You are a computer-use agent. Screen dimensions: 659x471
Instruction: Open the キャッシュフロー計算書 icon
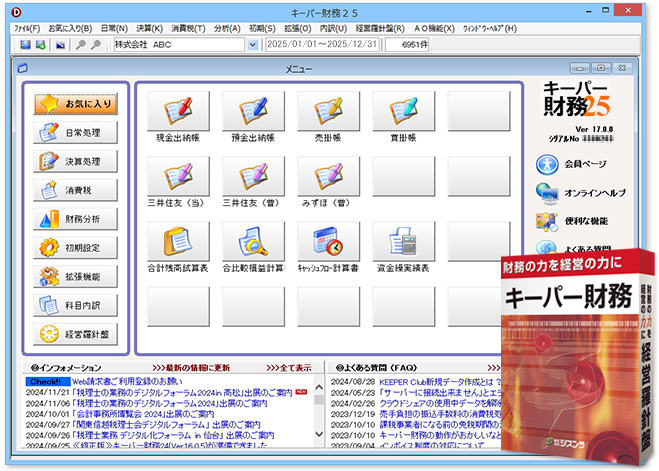pyautogui.click(x=329, y=241)
